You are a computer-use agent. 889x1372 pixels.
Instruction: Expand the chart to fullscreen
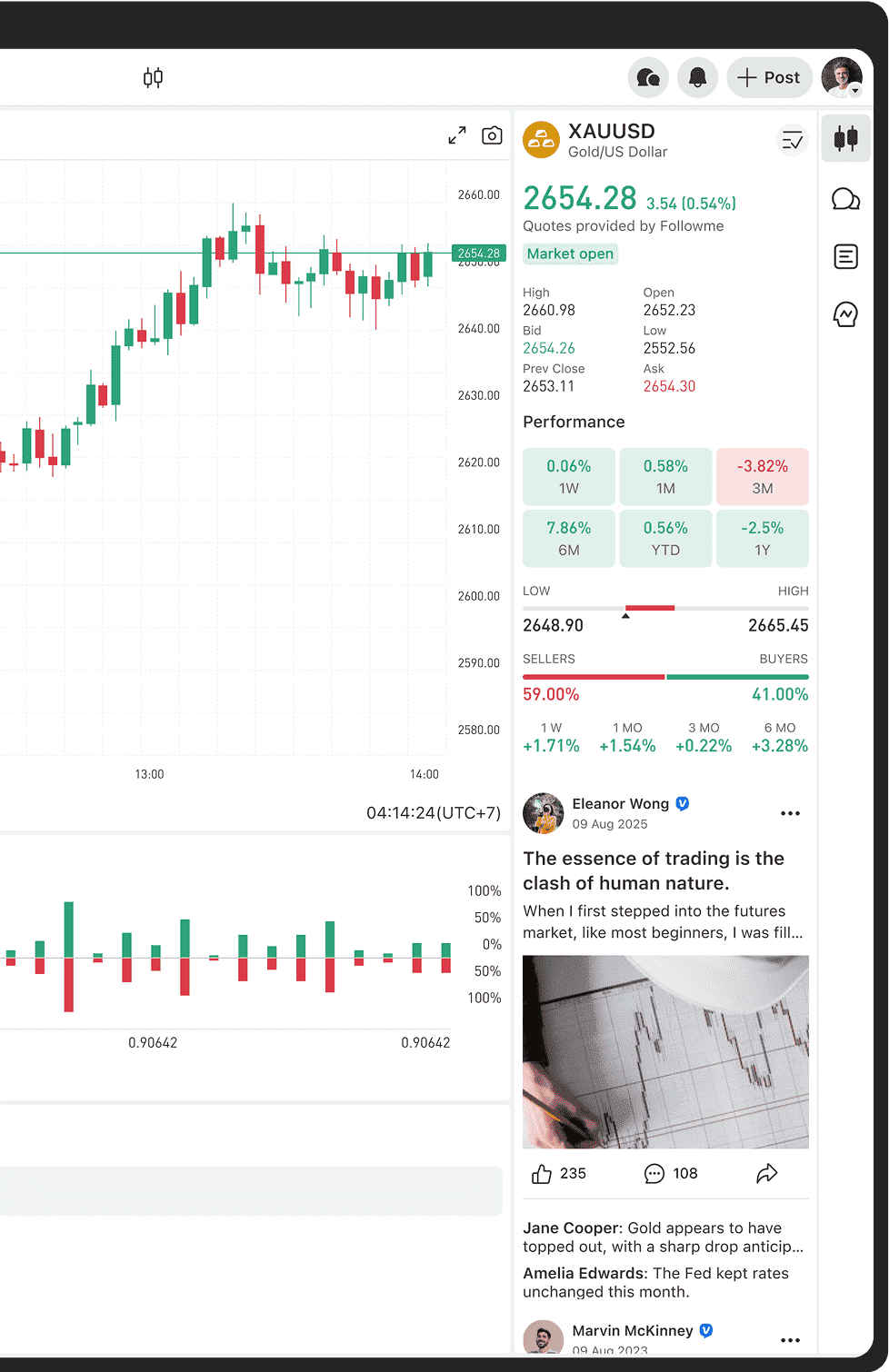point(457,135)
